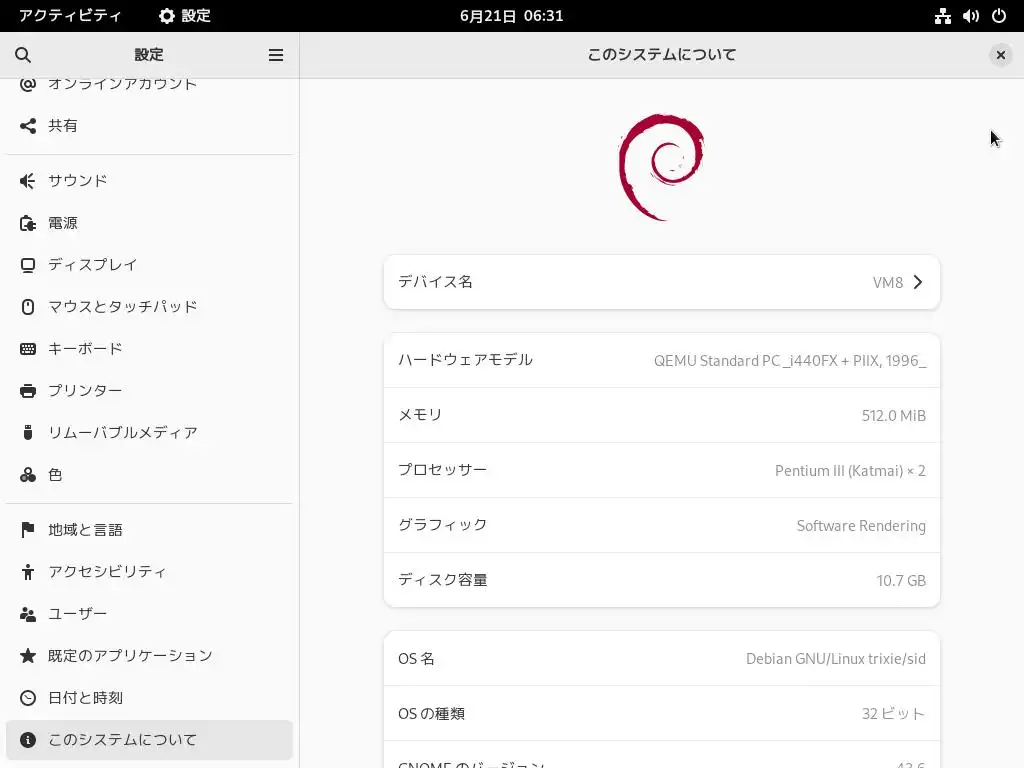Select the このシステムについて sidebar entry

149,740
